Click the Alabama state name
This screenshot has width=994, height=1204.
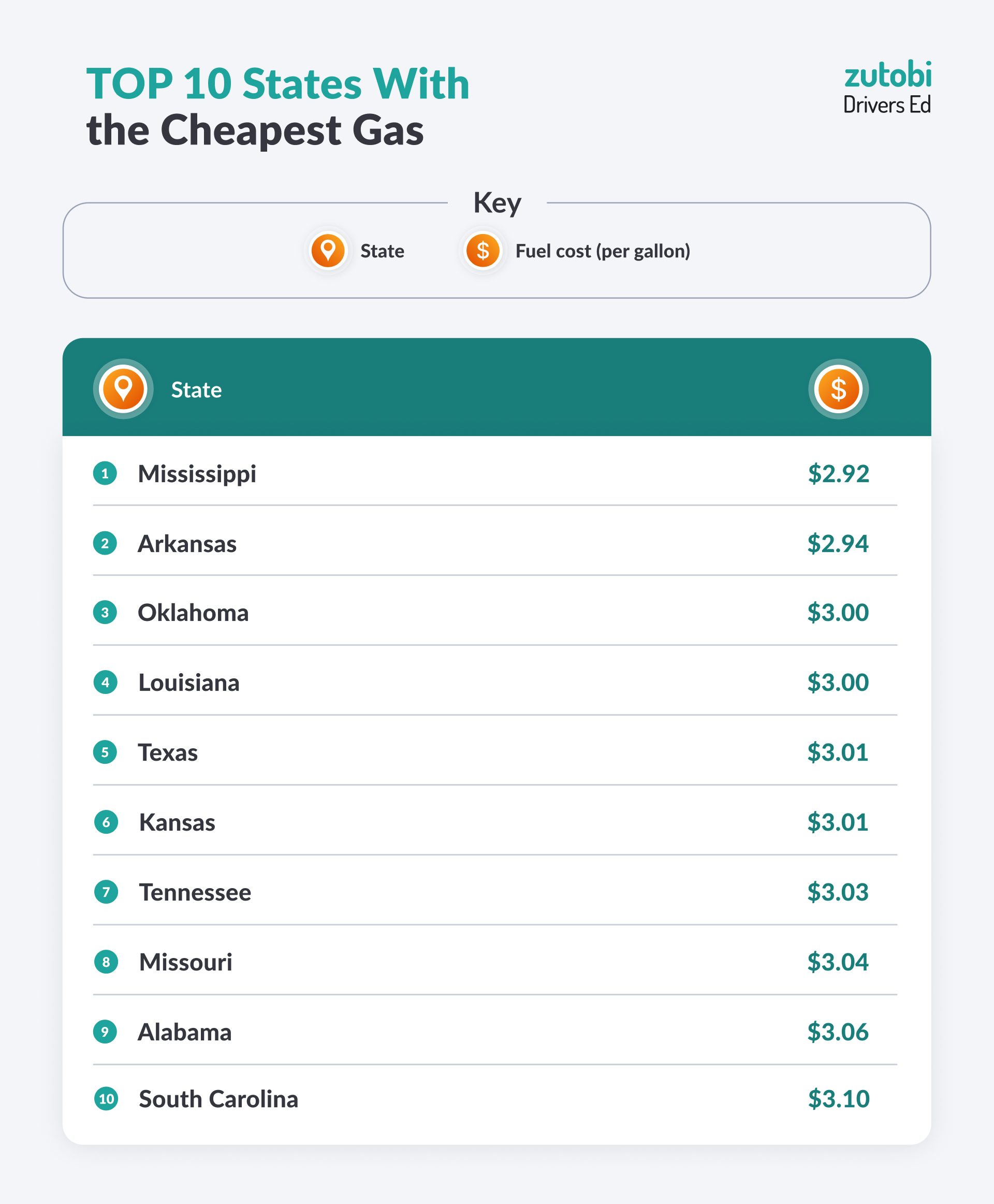(x=184, y=1032)
